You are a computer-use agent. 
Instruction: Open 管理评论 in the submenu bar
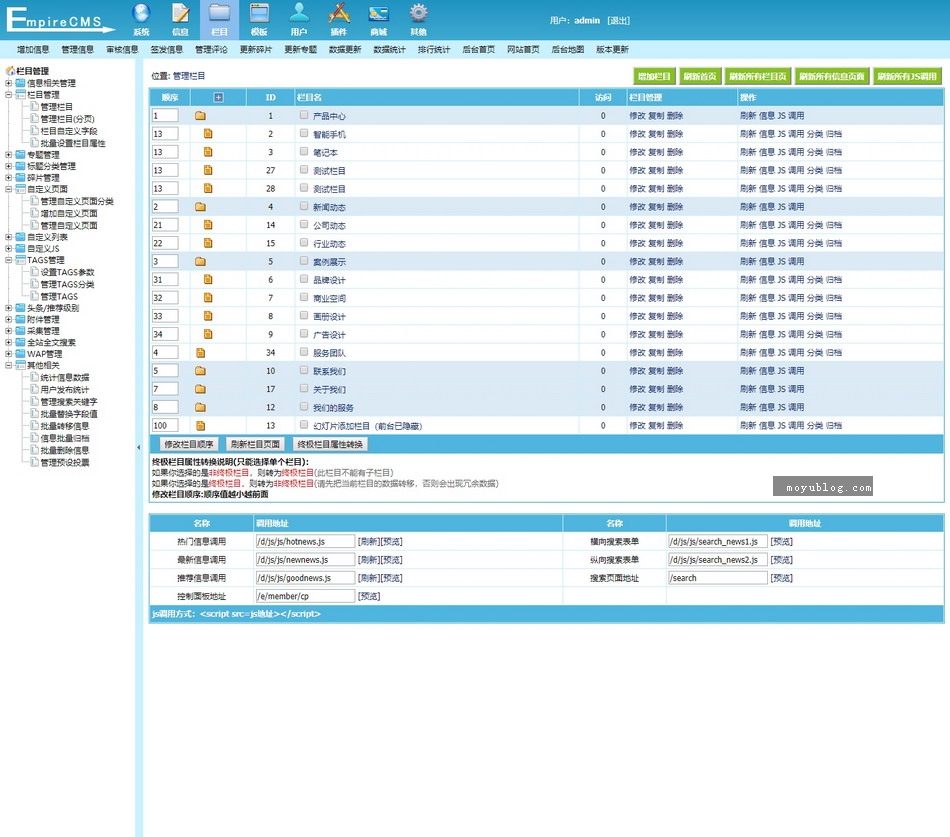(x=211, y=50)
